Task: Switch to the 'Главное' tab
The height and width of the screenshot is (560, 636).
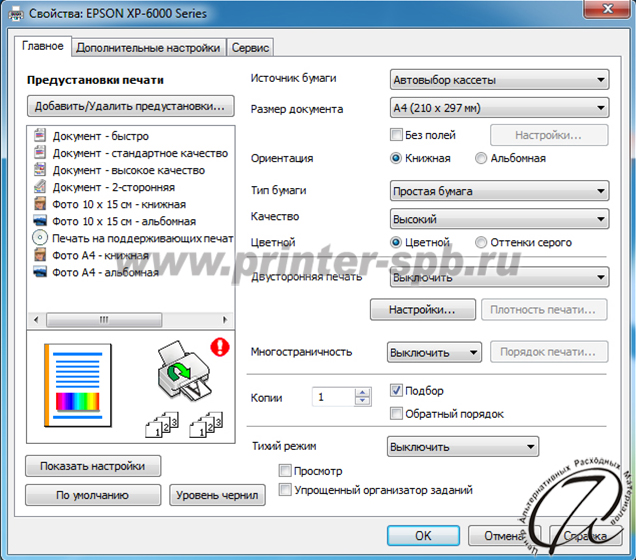Action: 43,46
